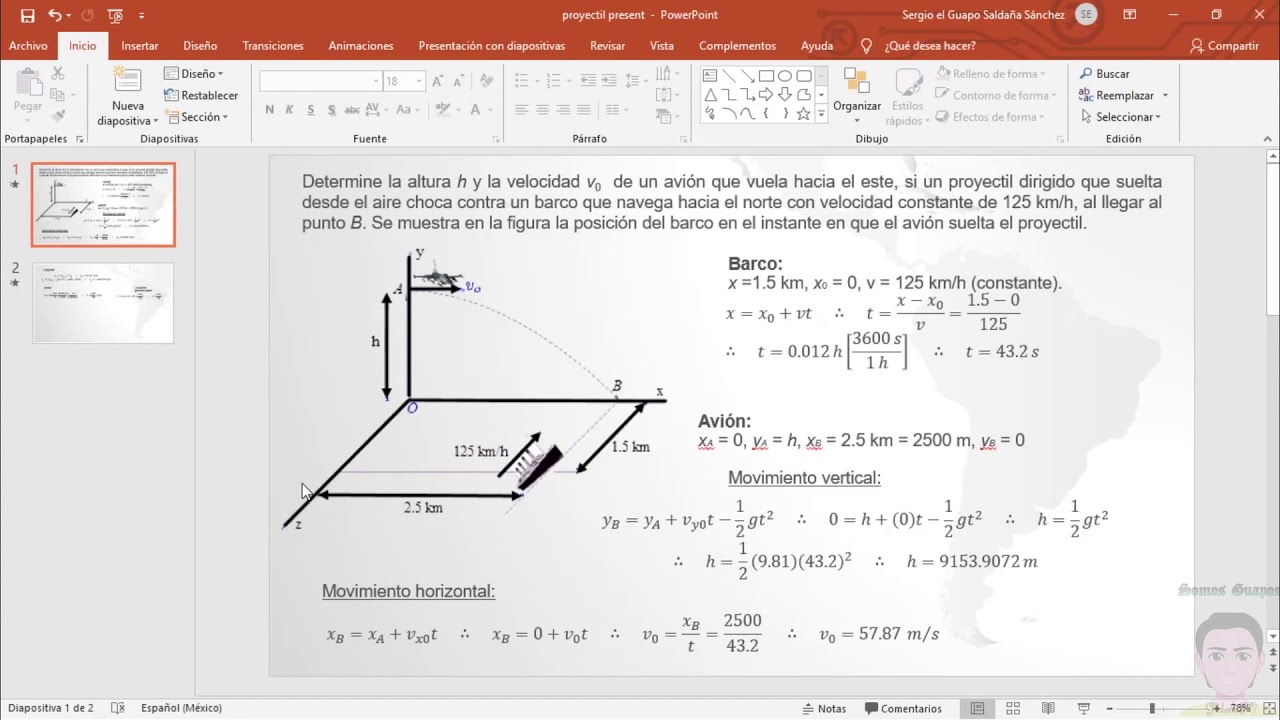Align text left

[x=521, y=110]
